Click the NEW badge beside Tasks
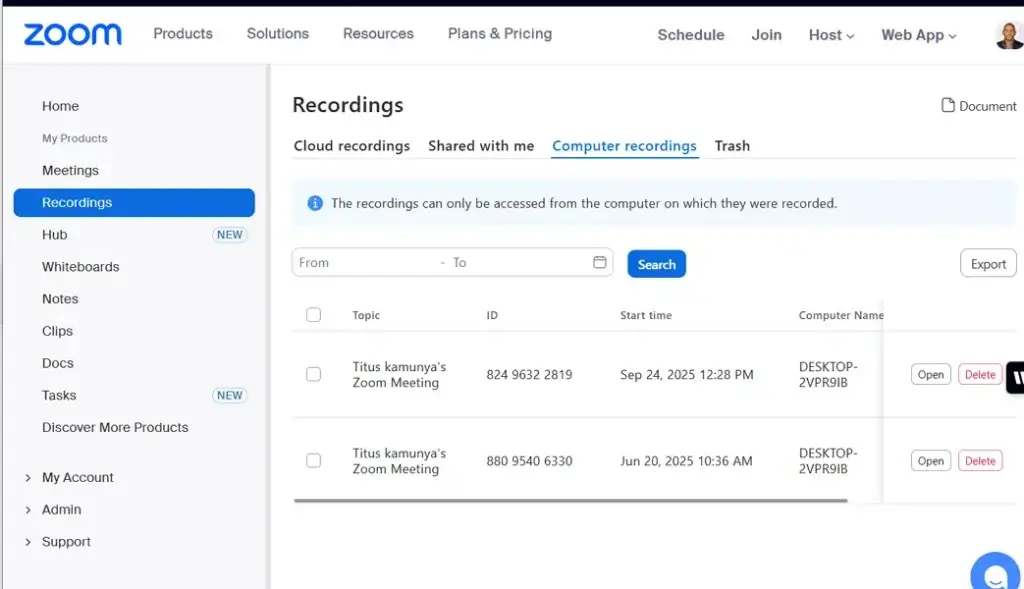1024x589 pixels. click(229, 395)
